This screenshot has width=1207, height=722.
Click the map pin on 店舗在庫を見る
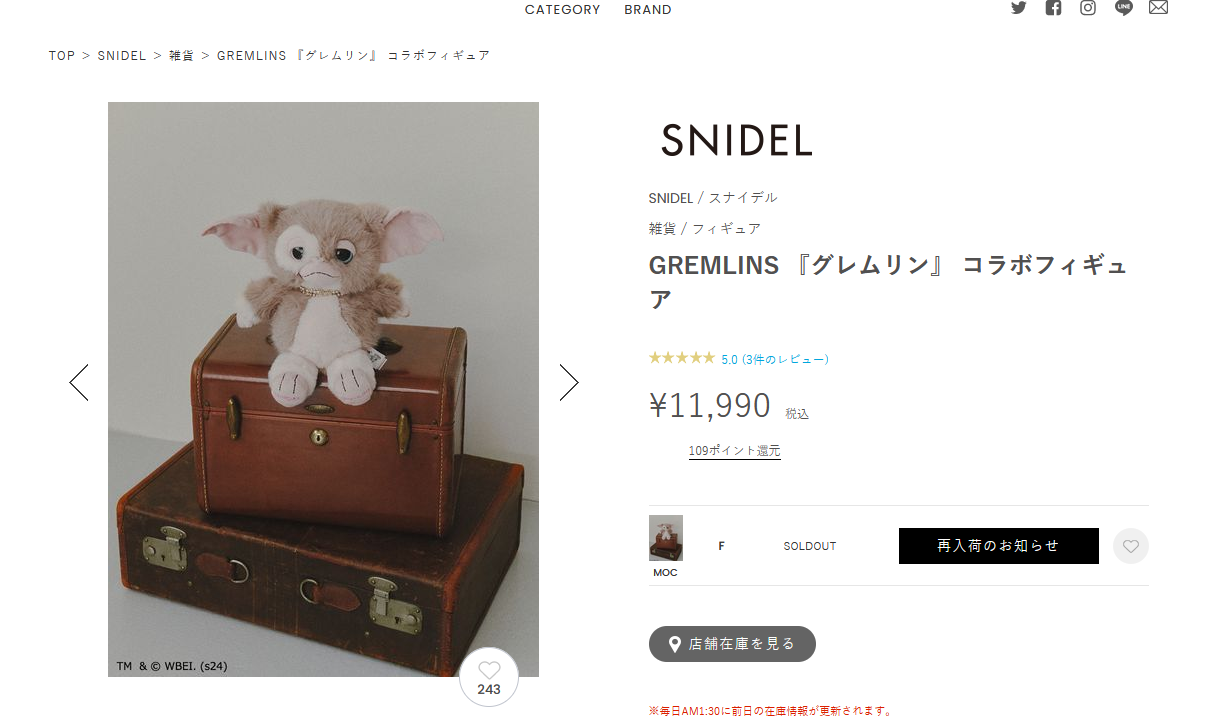675,644
